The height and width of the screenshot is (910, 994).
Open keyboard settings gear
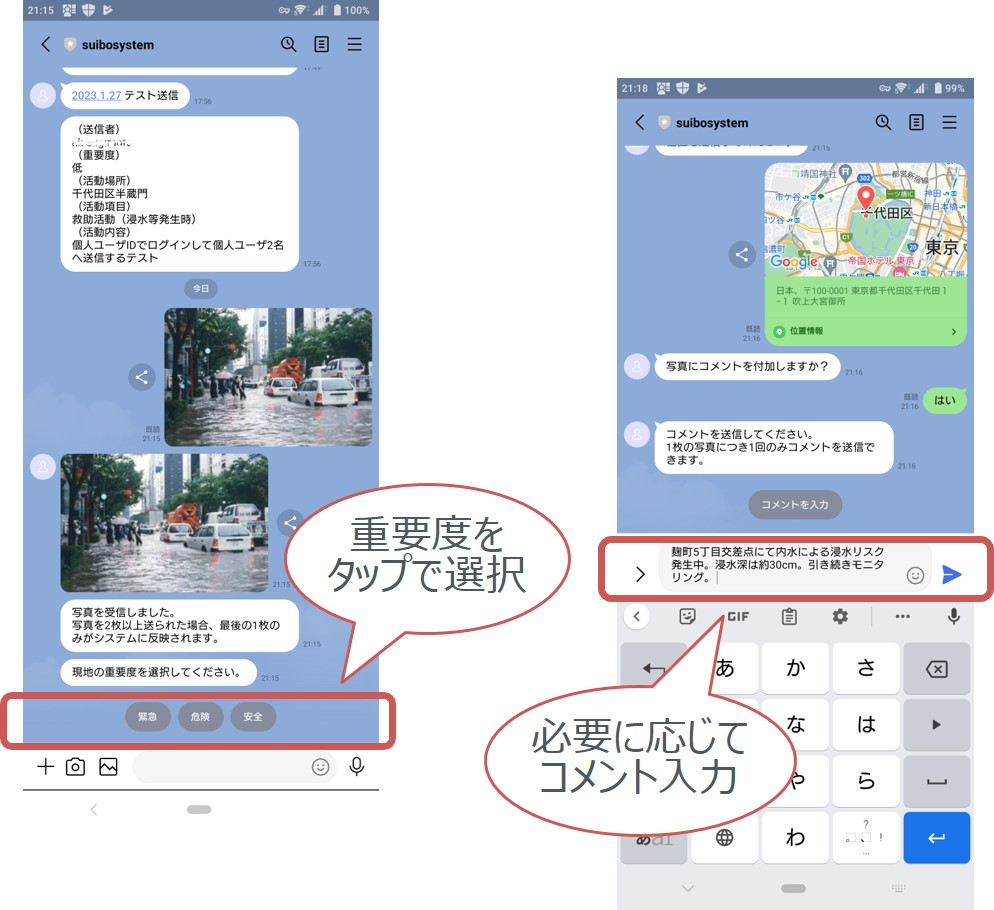pos(840,616)
